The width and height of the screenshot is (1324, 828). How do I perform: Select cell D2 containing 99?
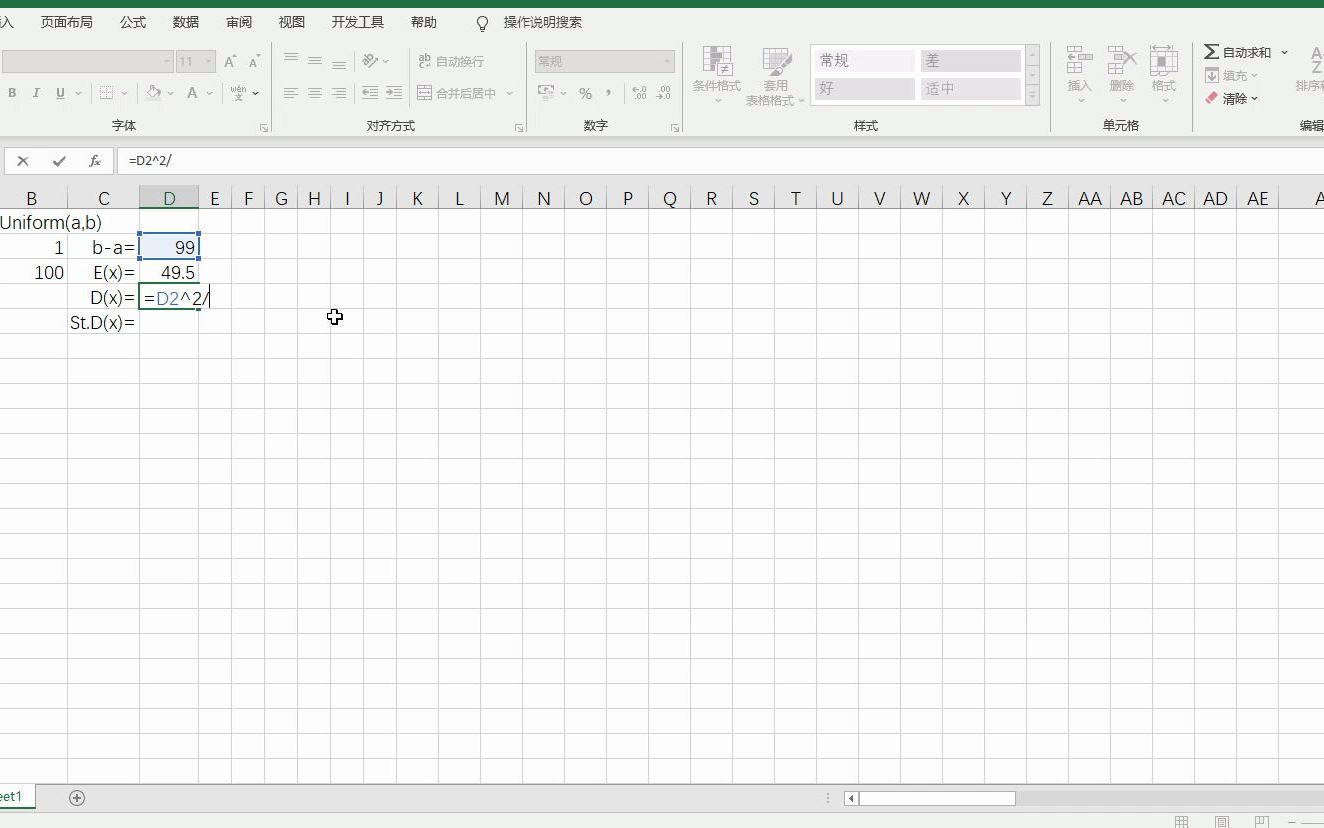[x=169, y=247]
